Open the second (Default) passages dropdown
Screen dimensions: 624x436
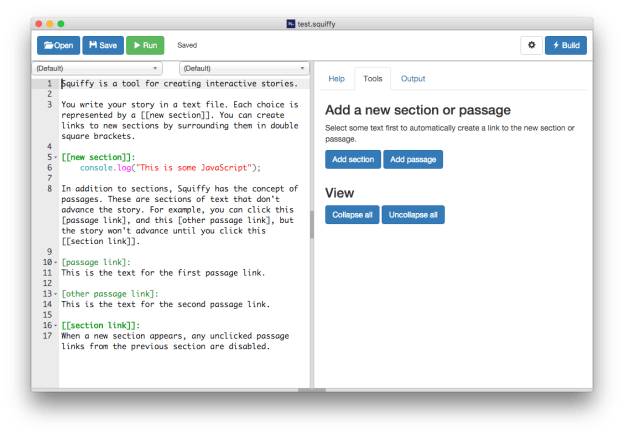coord(244,68)
